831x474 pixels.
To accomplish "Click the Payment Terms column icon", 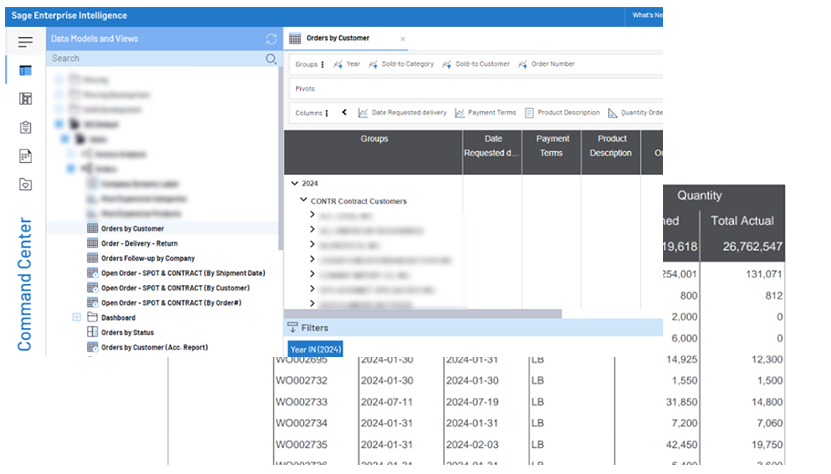I will (x=459, y=113).
